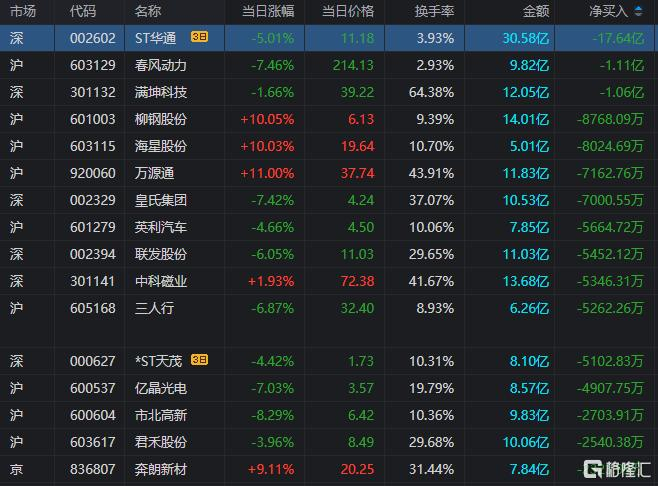Screen dimensions: 658x486
Task: Click the 3日 badge next to ST华通
Action: (199, 37)
